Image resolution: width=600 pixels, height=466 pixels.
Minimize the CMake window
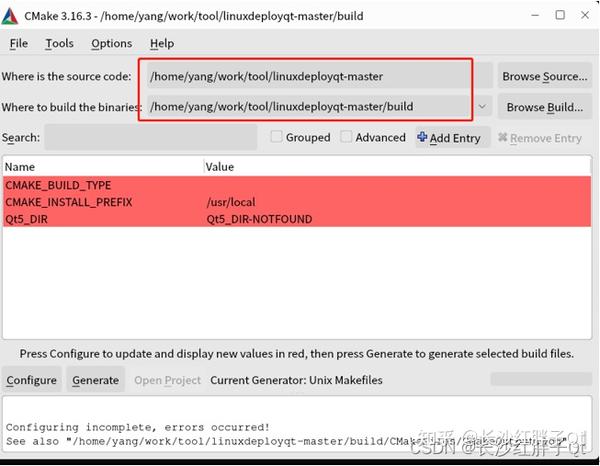coord(535,15)
